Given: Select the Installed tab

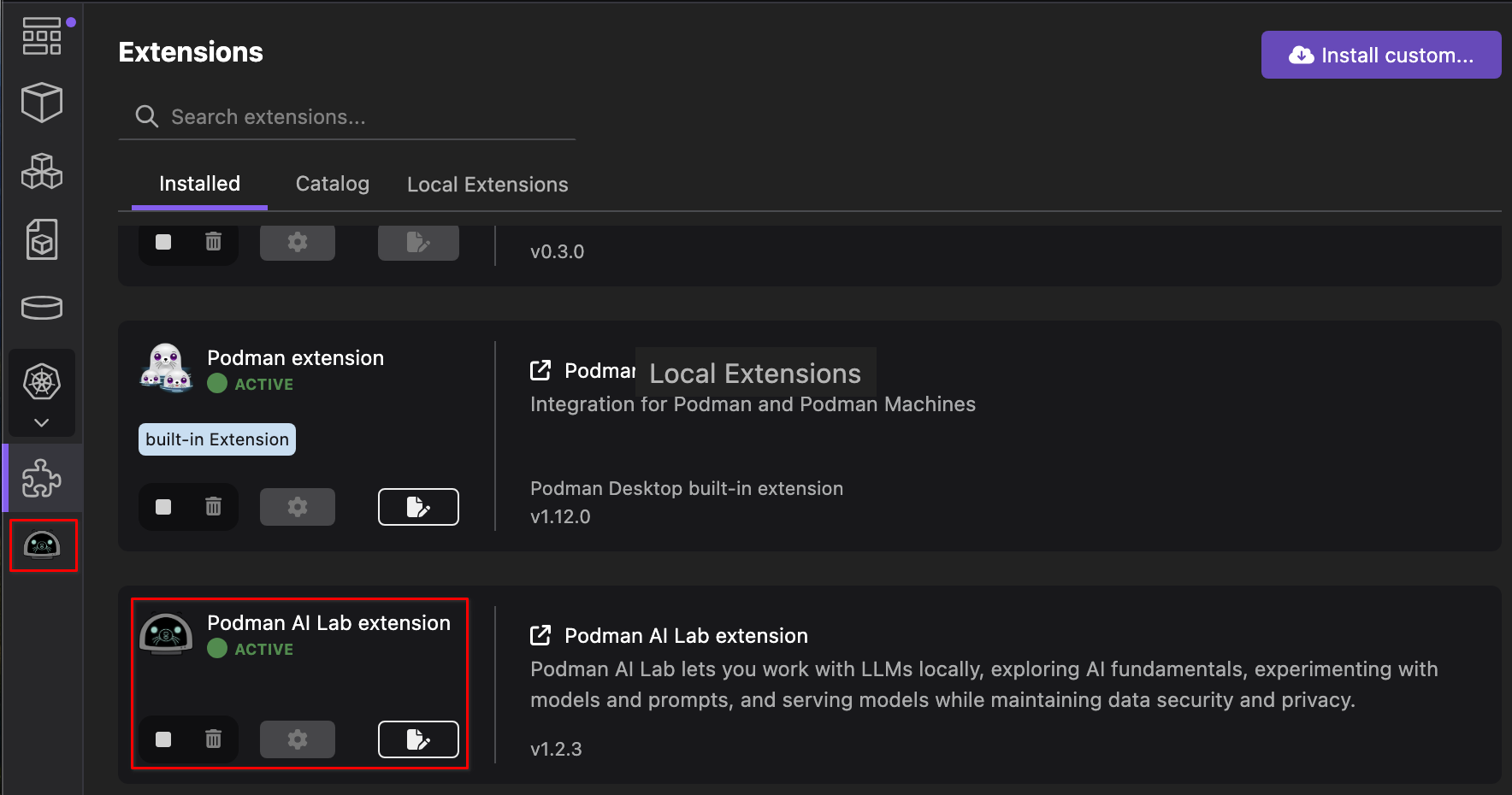Looking at the screenshot, I should [199, 184].
